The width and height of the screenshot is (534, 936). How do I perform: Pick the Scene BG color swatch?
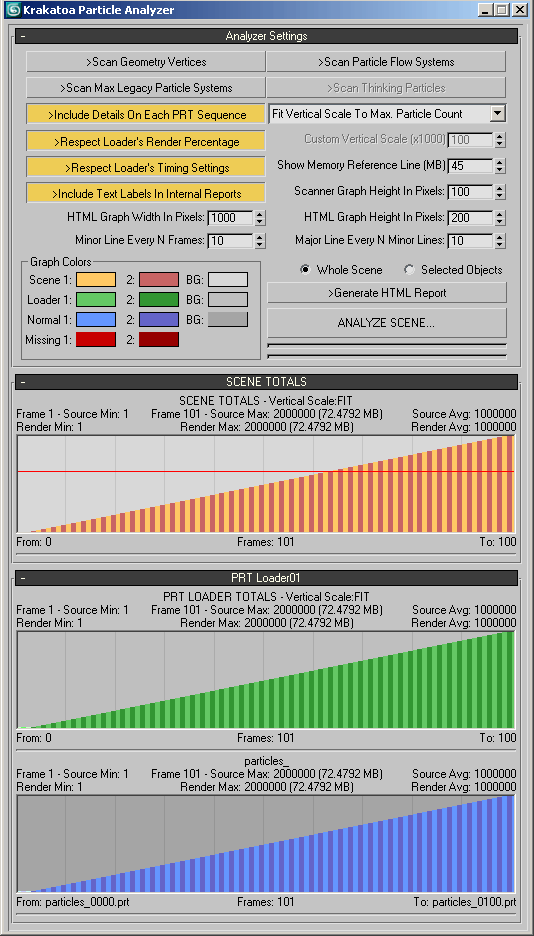click(228, 279)
